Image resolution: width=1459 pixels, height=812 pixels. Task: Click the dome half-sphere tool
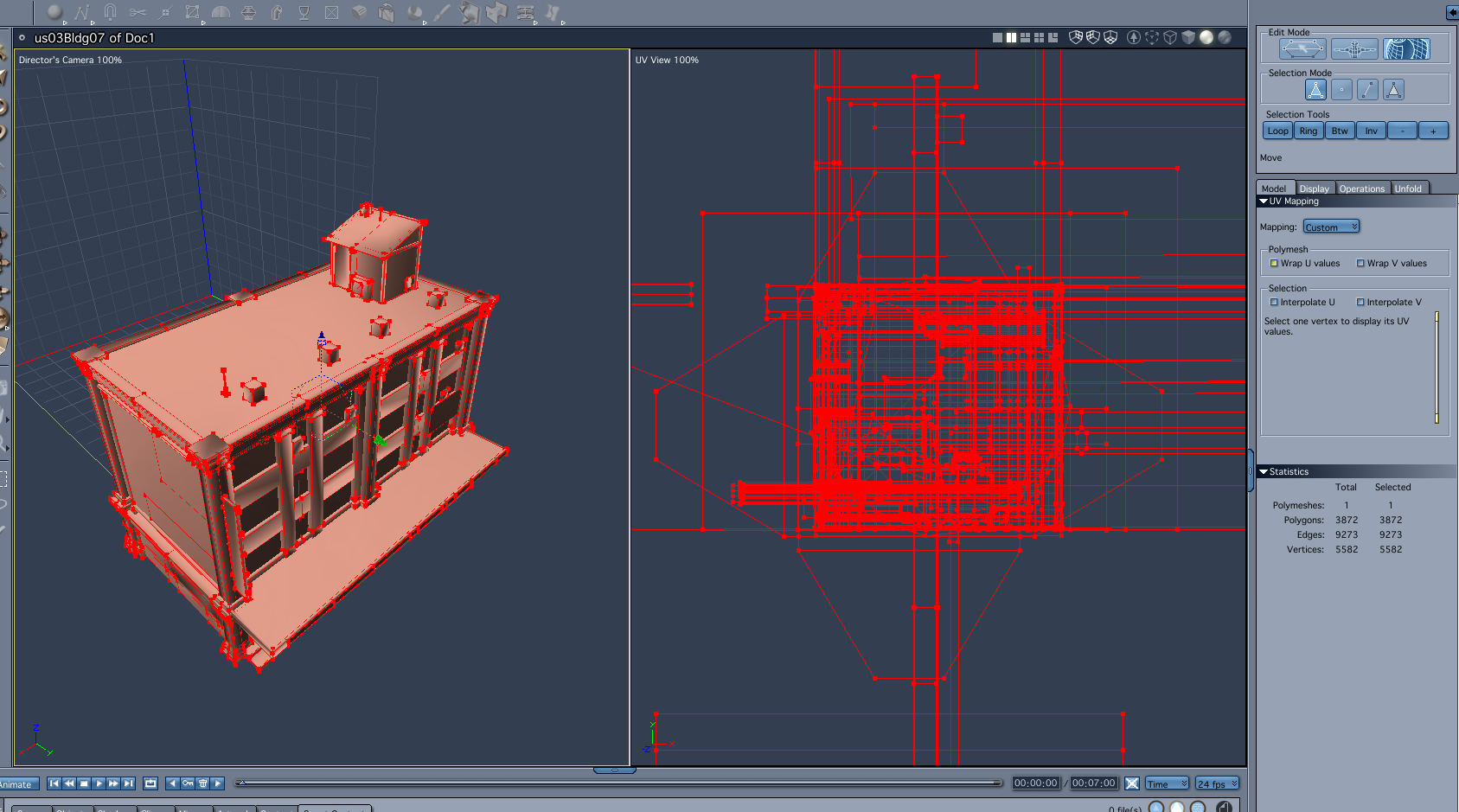tap(221, 12)
